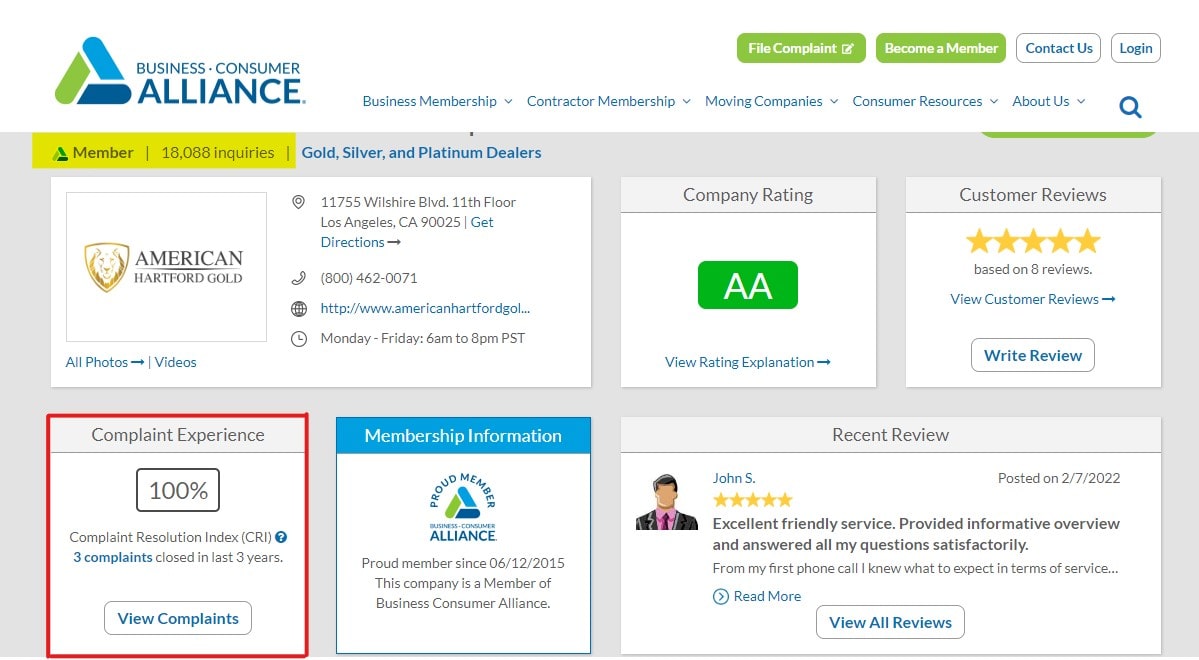
Task: Expand the Business Membership menu
Action: pyautogui.click(x=437, y=101)
